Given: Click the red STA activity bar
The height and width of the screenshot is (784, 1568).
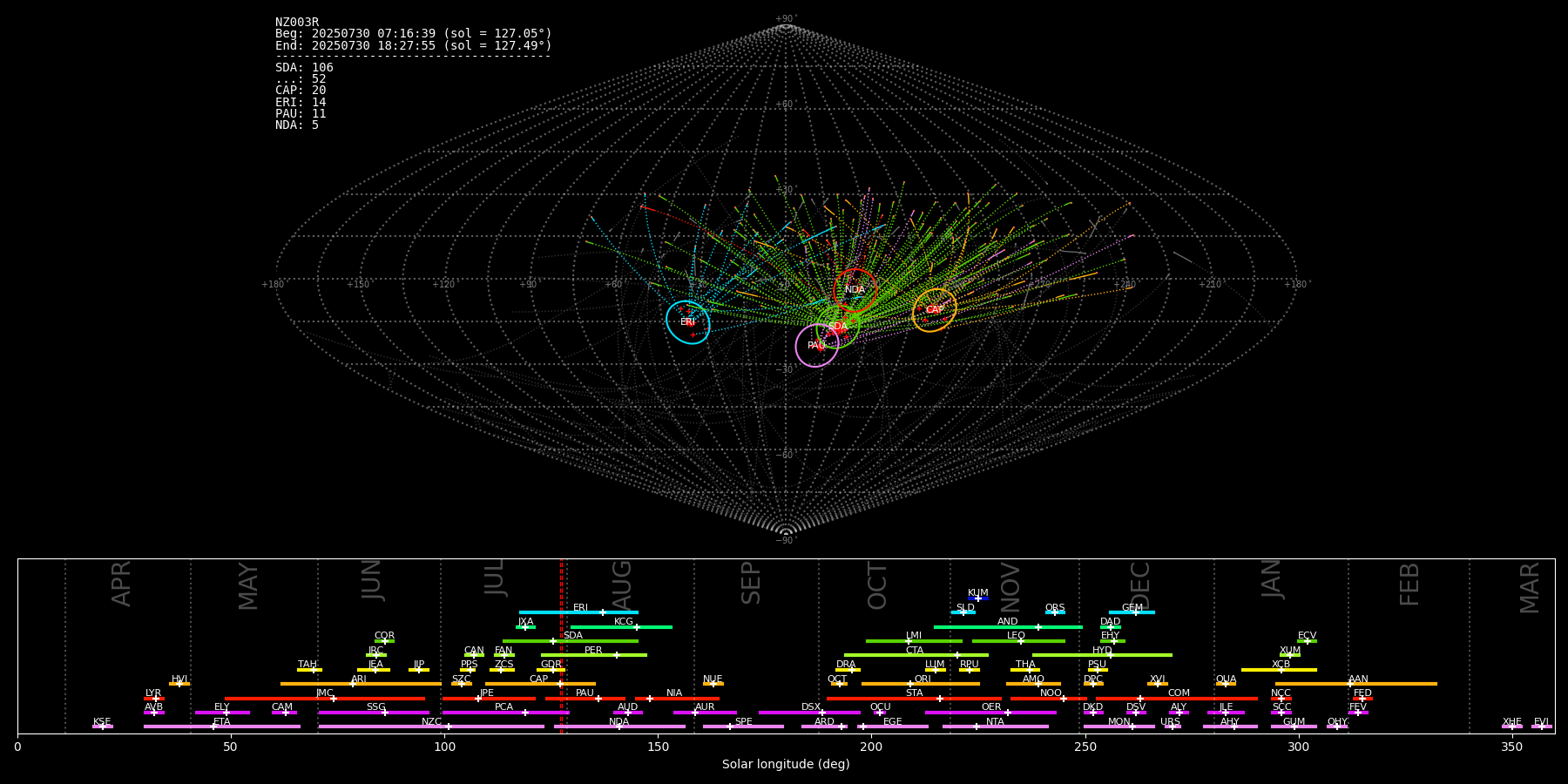Looking at the screenshot, I should [x=914, y=698].
